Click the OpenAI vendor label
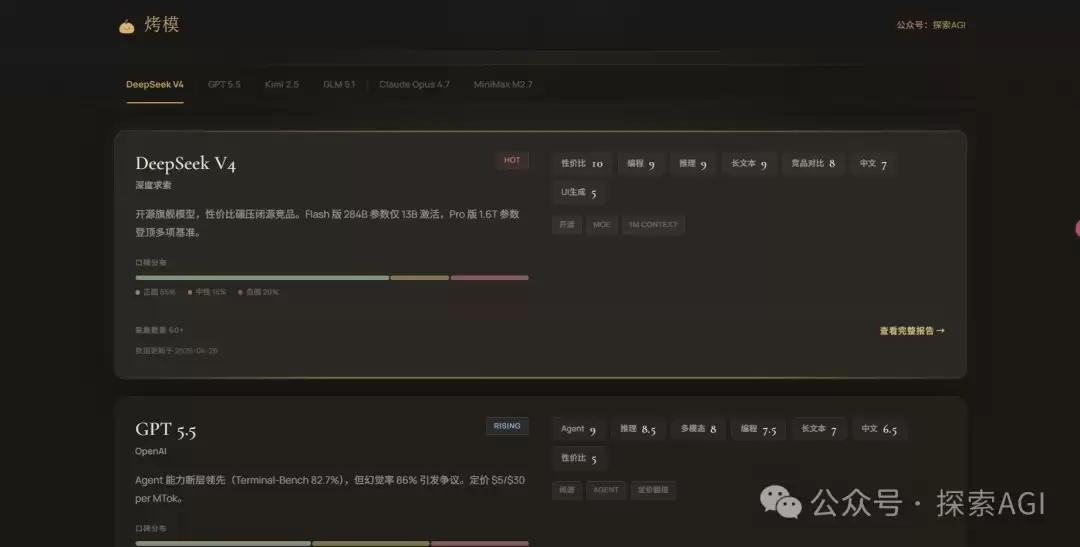Viewport: 1080px width, 547px height. click(x=151, y=451)
